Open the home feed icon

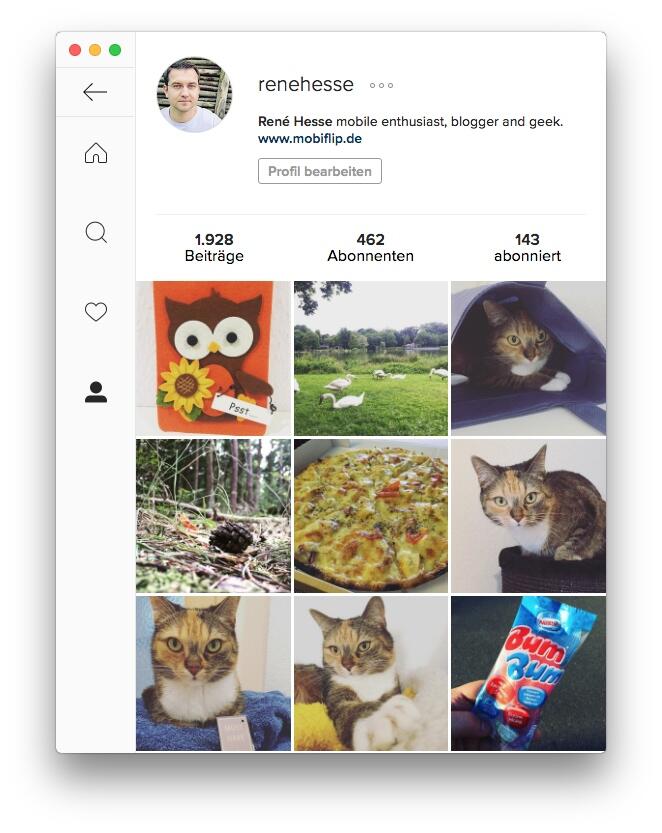pos(96,153)
